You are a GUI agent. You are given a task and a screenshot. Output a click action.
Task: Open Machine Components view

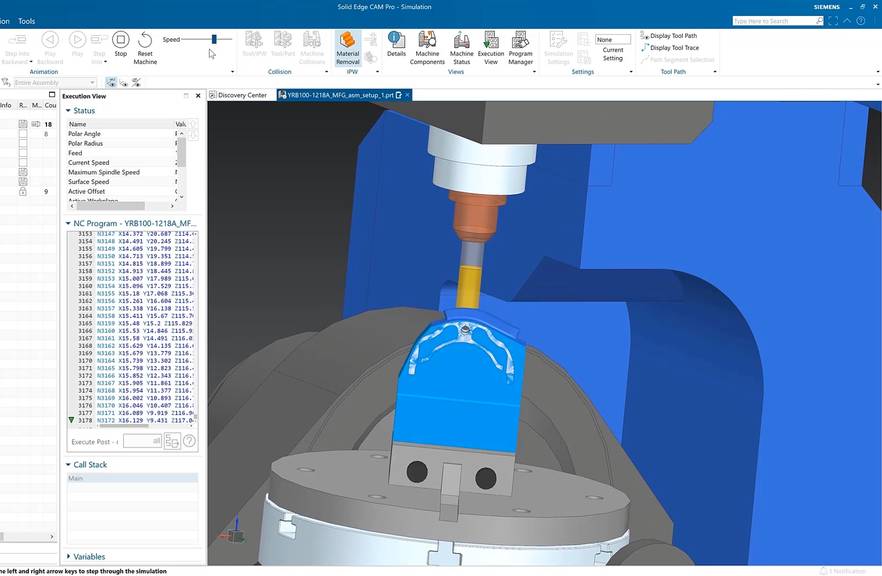tap(427, 44)
